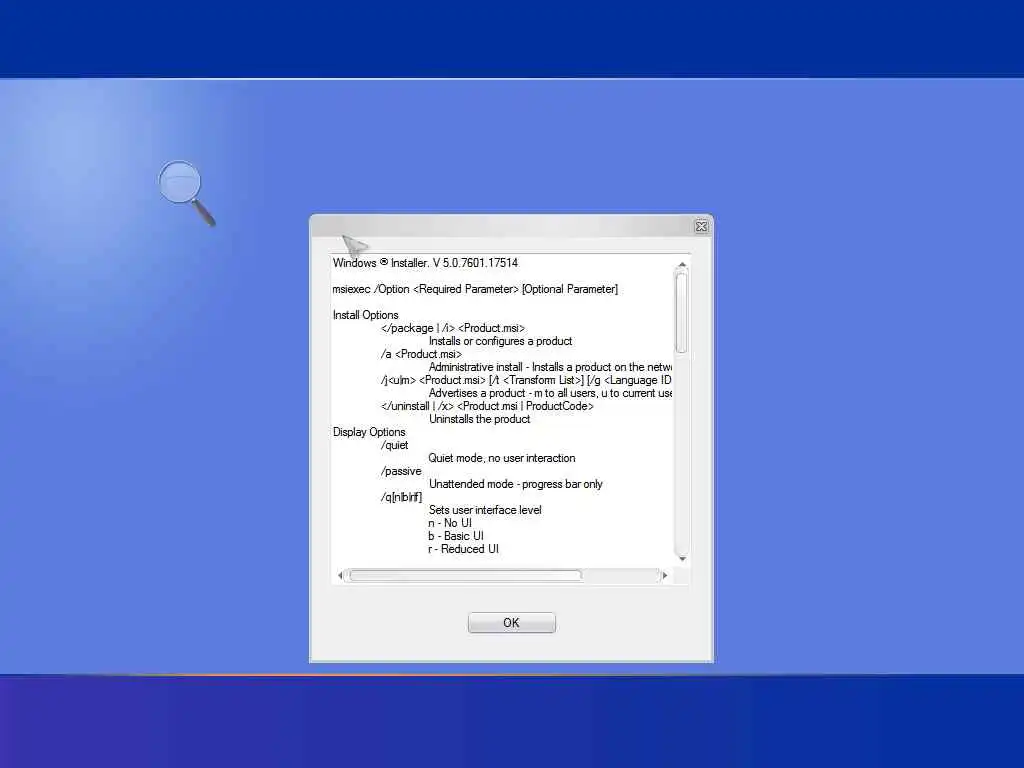Screen dimensions: 1024x768
Task: Click the 'msiexec /Option' usage line
Action: [475, 289]
